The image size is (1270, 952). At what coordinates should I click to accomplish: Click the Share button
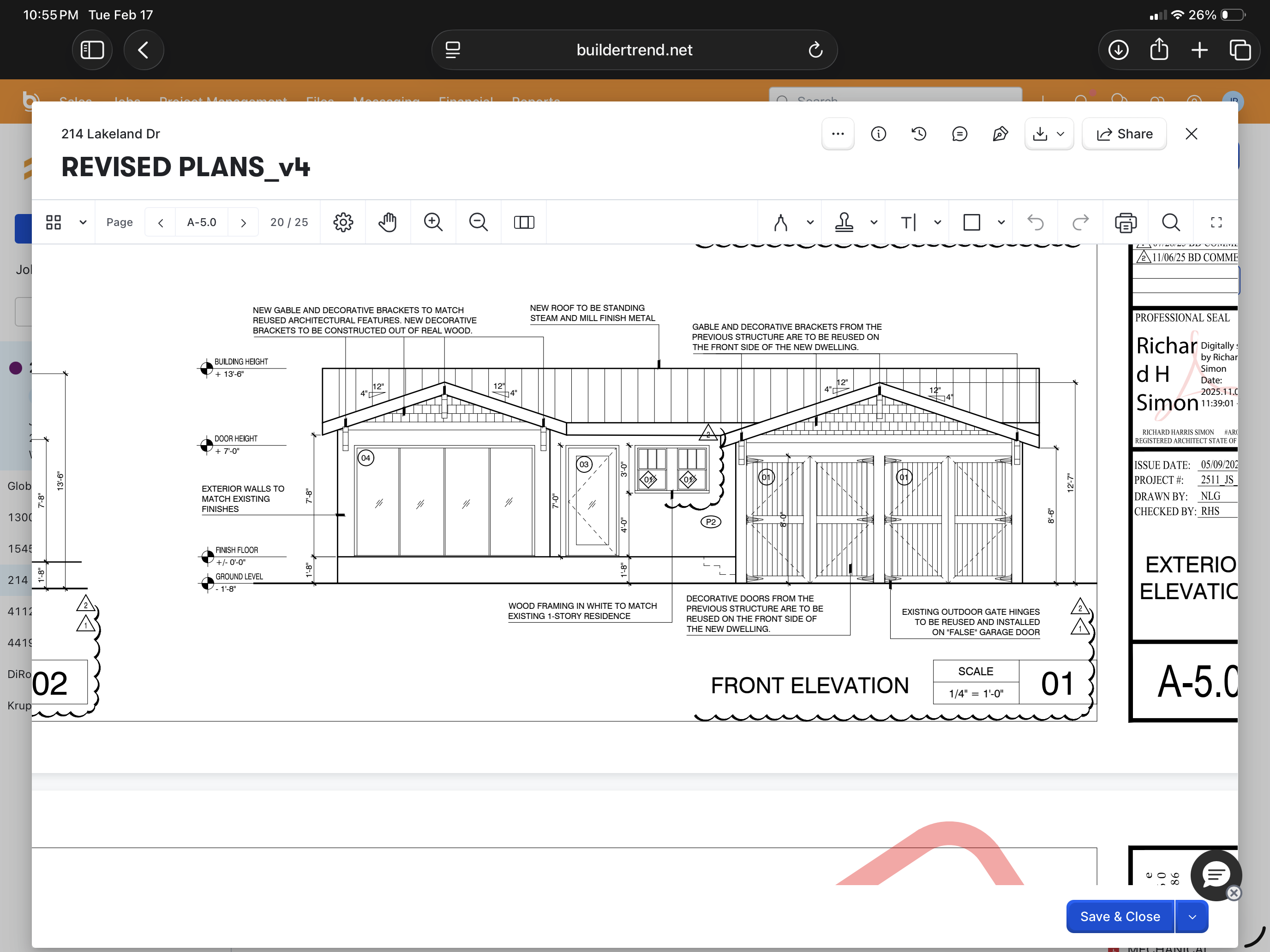tap(1124, 134)
